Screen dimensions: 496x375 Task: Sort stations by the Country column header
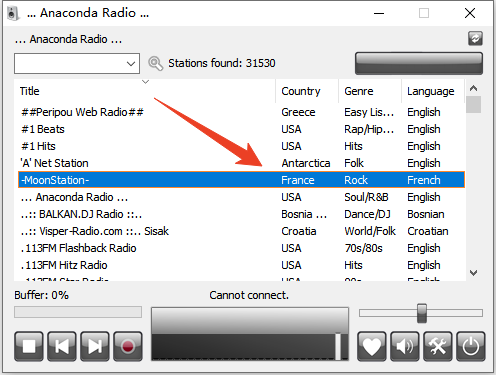307,91
